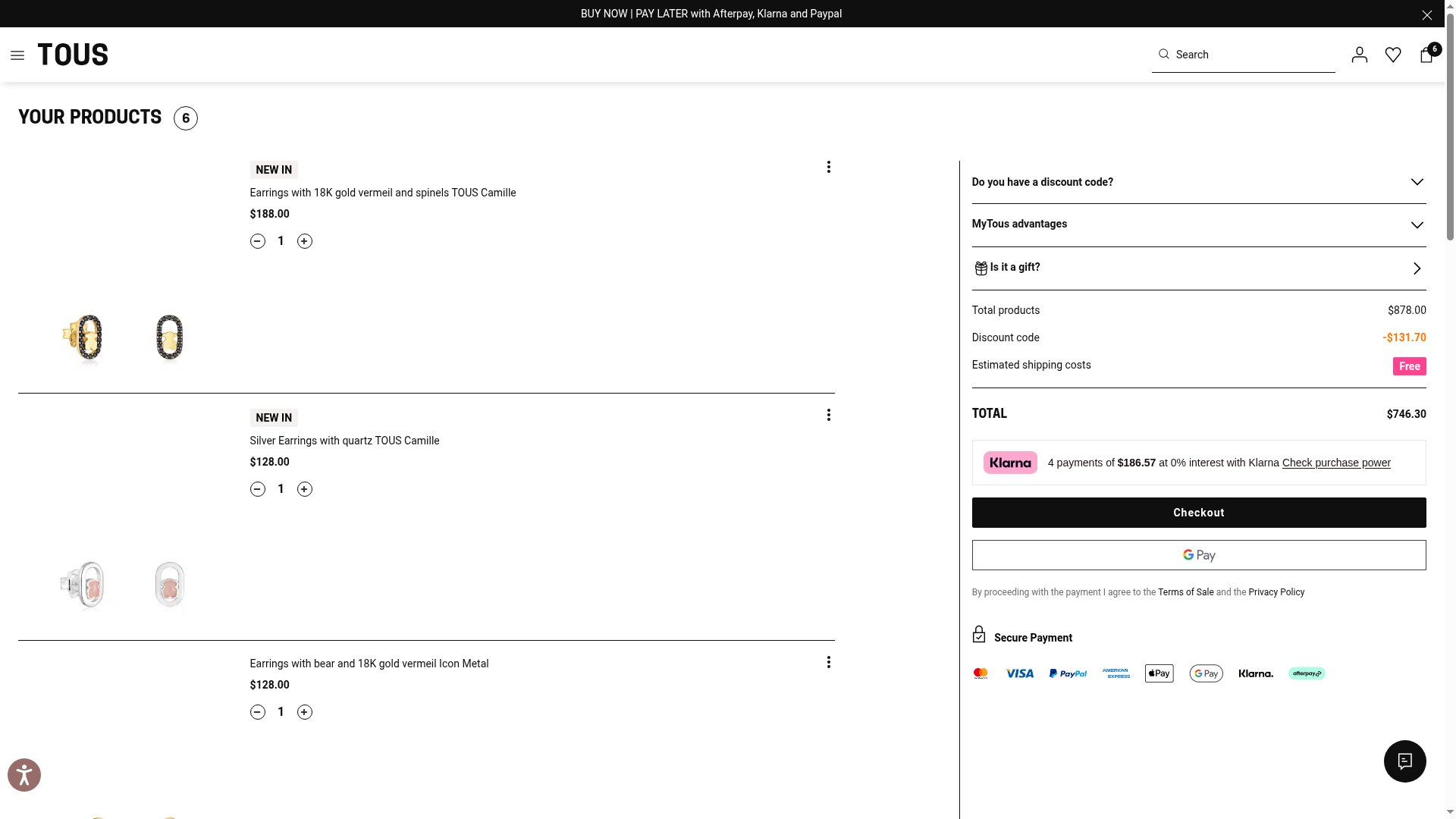Click into the Search field
Screen dimensions: 1456x819
(1251, 55)
